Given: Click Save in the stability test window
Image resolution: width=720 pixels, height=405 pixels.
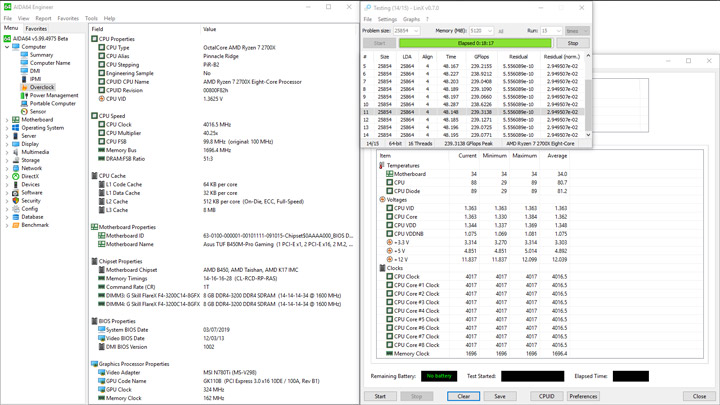Looking at the screenshot, I should point(500,396).
